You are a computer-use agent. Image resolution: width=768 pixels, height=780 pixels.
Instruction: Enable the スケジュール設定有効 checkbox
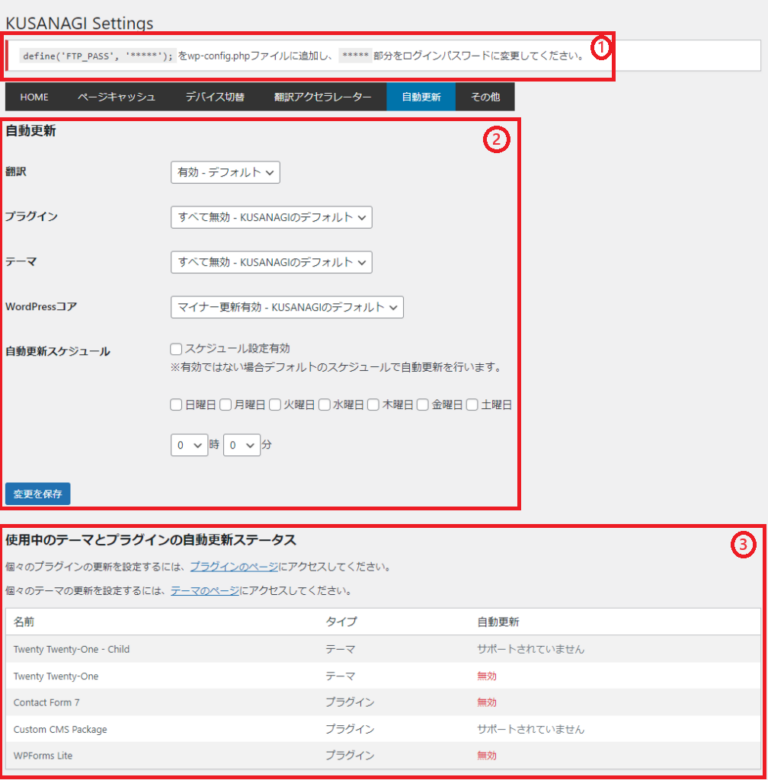[176, 349]
